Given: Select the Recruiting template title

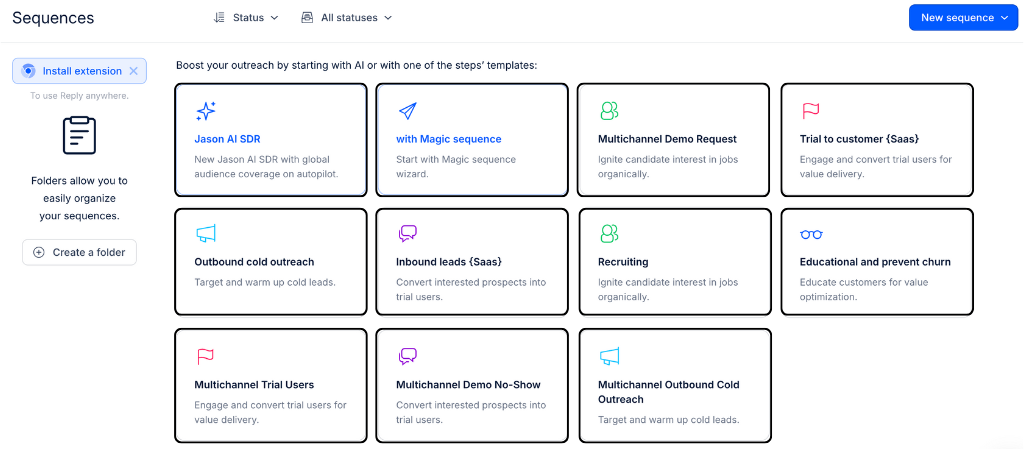Looking at the screenshot, I should pyautogui.click(x=623, y=262).
